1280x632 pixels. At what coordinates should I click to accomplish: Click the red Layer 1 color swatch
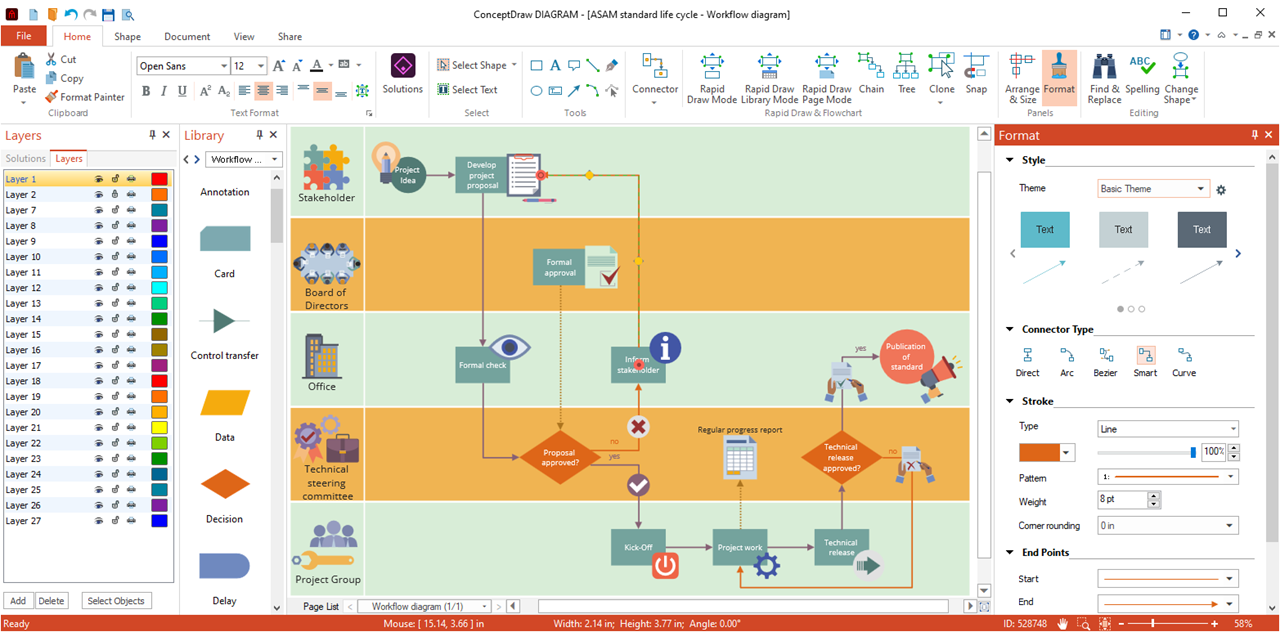click(x=159, y=179)
